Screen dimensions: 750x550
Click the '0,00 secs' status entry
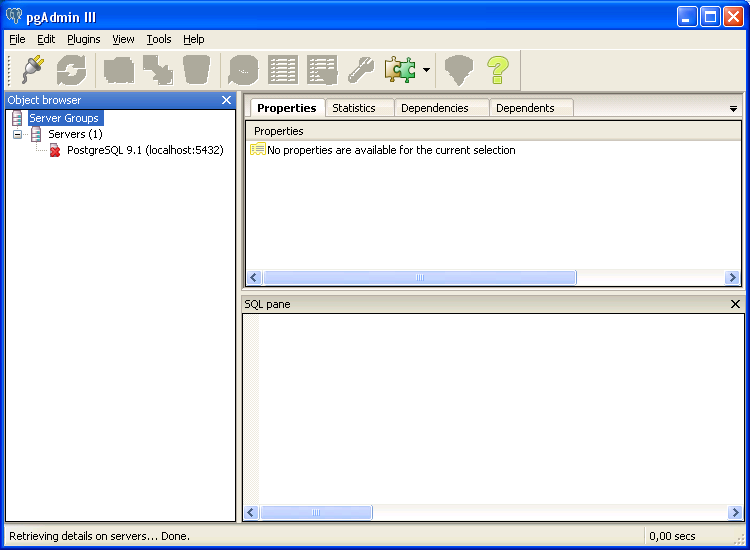coord(672,536)
